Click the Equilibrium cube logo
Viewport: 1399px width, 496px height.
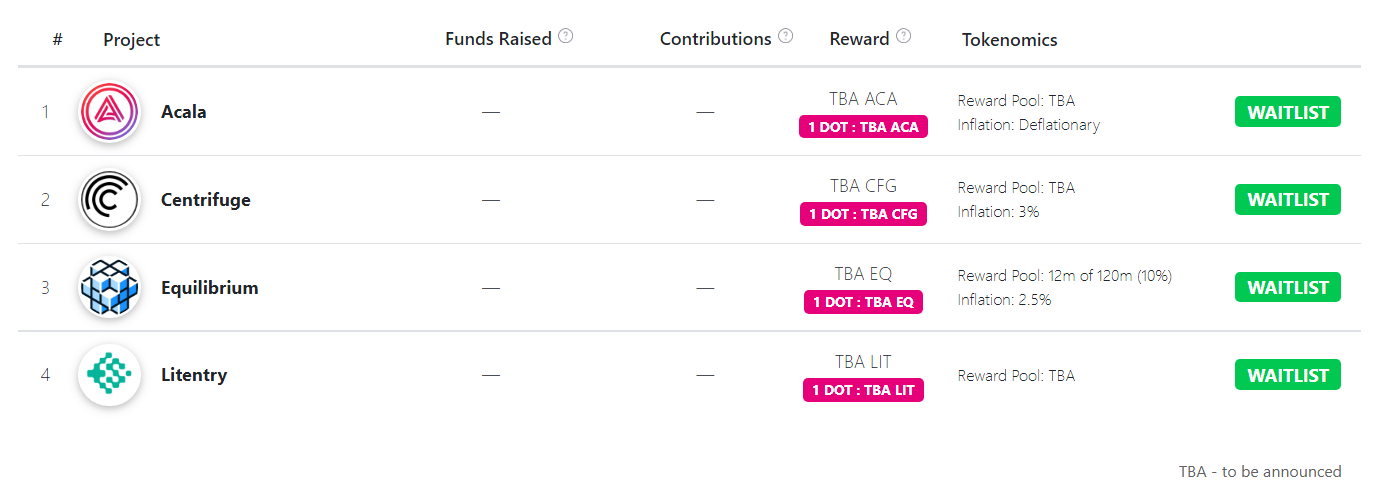tap(108, 288)
